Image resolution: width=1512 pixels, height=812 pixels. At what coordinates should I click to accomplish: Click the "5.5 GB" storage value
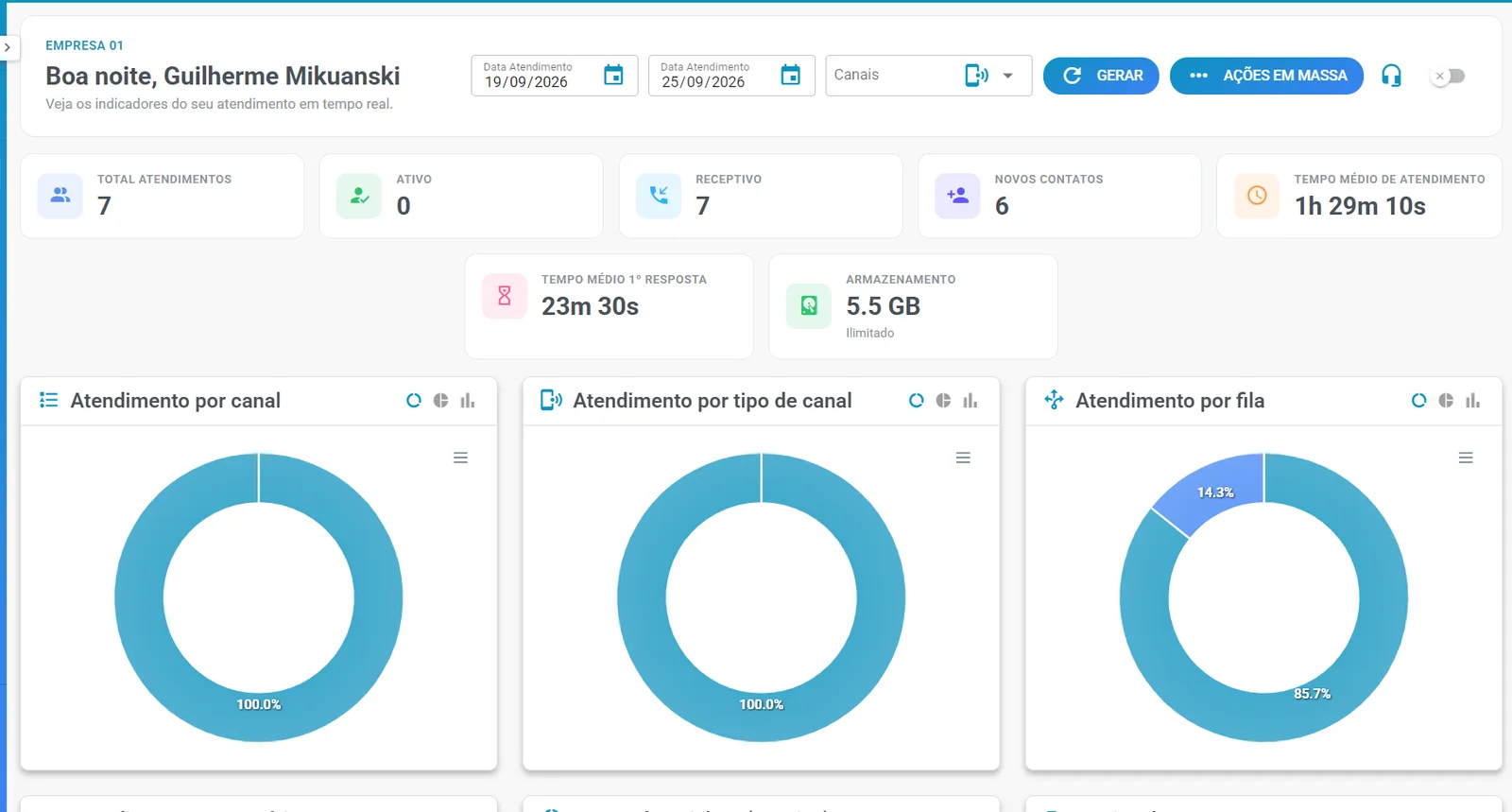point(883,306)
